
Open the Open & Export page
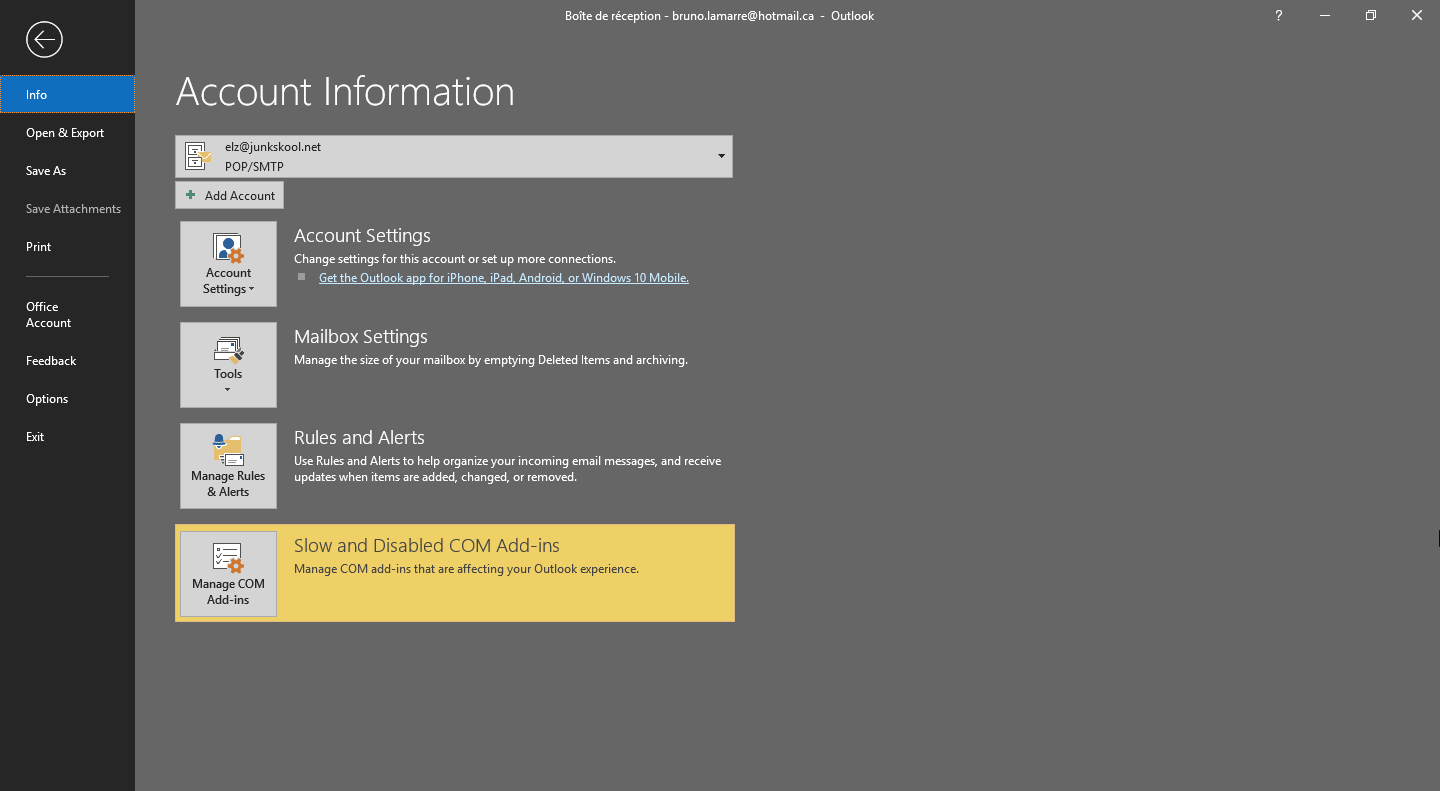point(67,133)
